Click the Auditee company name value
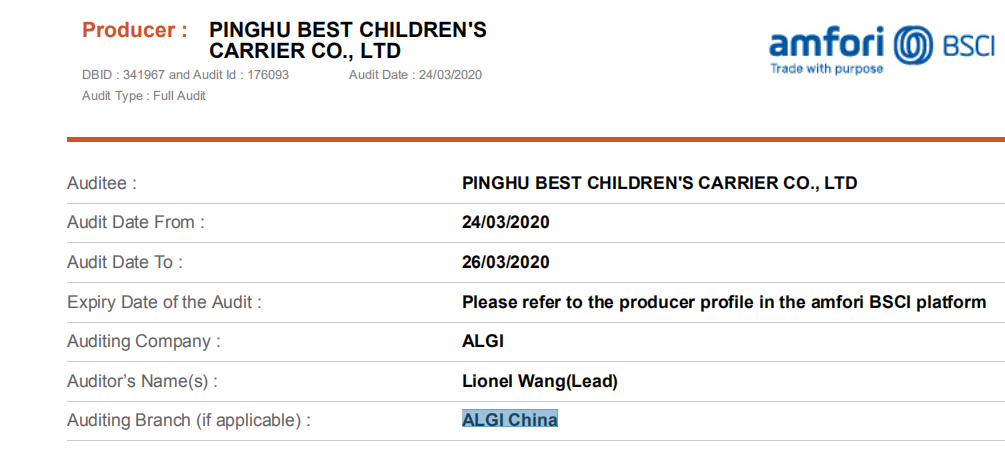 pyautogui.click(x=659, y=183)
